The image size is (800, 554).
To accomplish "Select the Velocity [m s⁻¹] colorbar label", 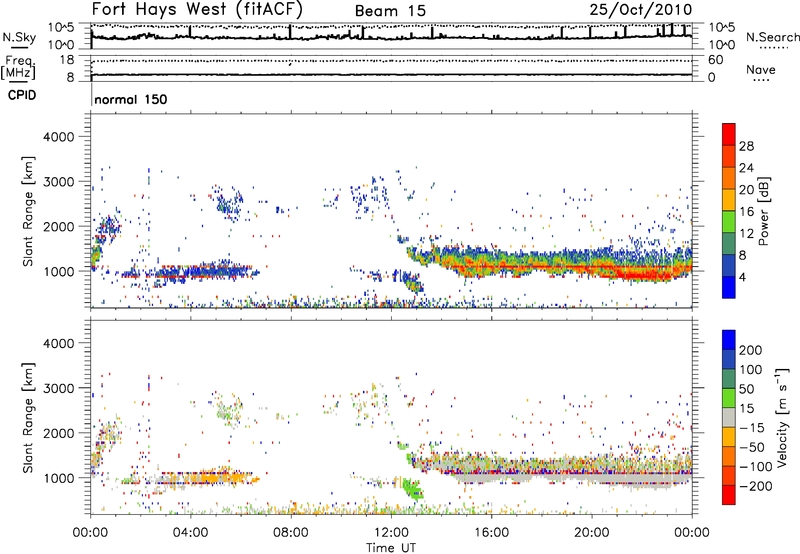I will click(782, 417).
